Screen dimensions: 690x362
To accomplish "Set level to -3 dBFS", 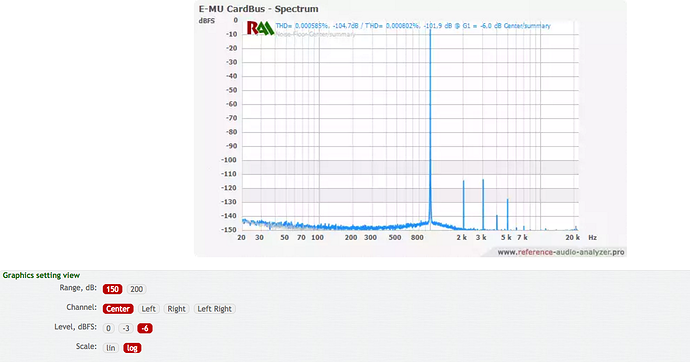I will coord(126,328).
